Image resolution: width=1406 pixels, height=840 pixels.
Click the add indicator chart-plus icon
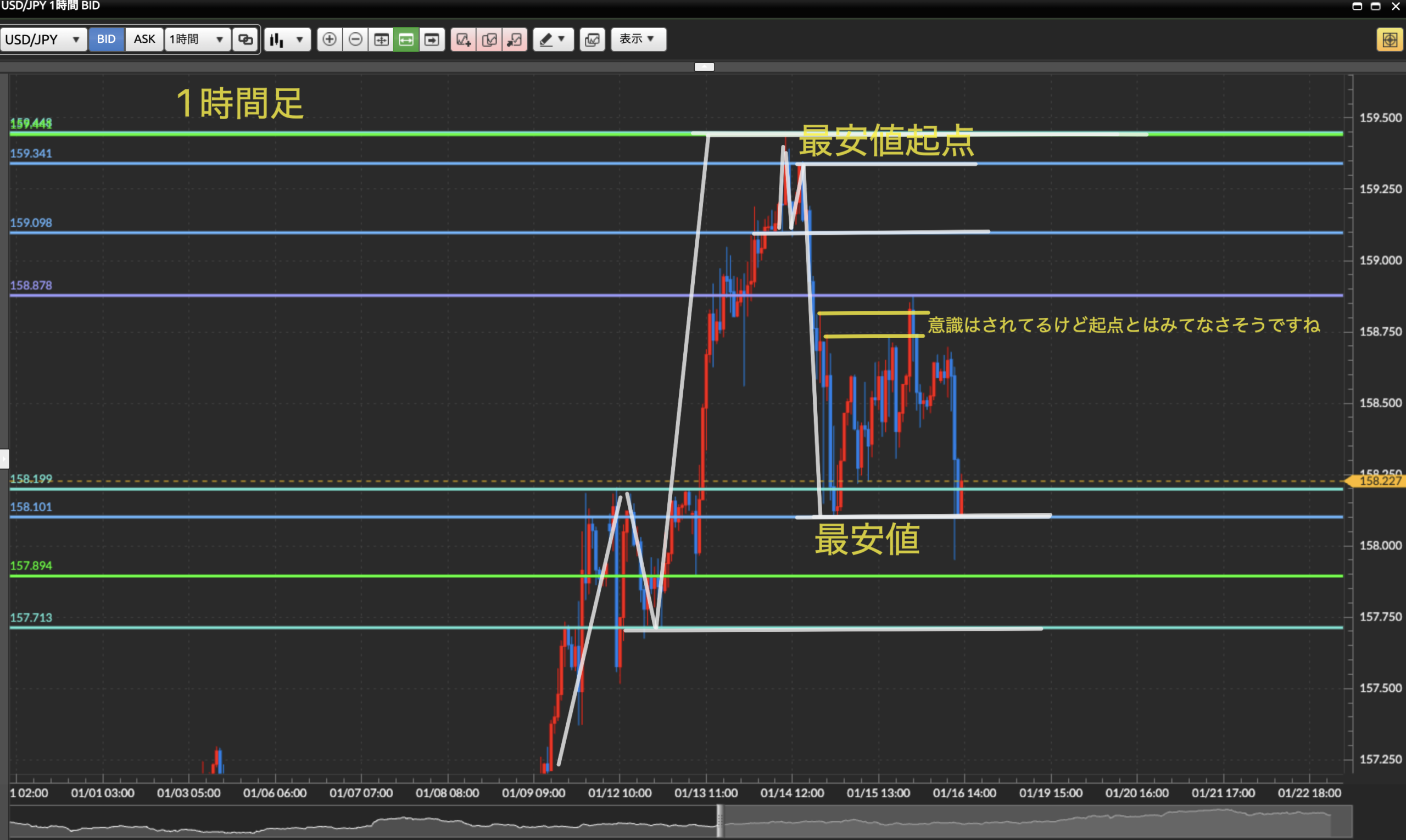click(x=463, y=40)
